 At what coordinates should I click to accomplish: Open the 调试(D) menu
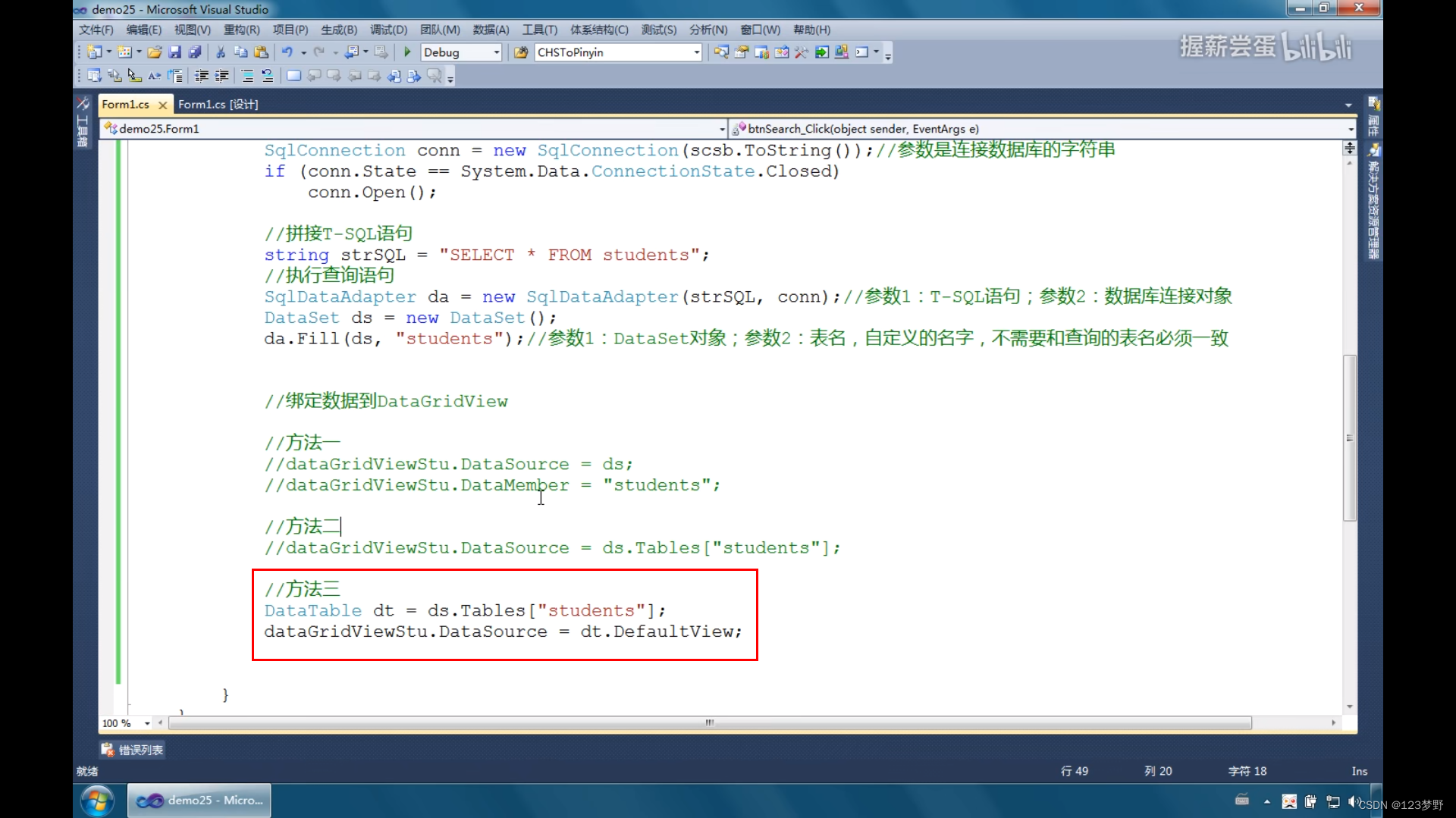(388, 30)
